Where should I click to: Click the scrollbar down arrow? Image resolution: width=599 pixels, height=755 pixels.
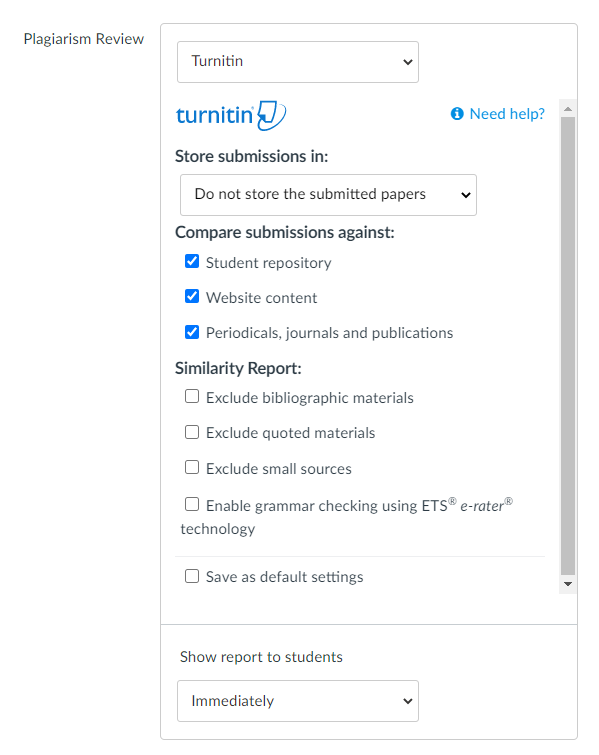coord(568,584)
